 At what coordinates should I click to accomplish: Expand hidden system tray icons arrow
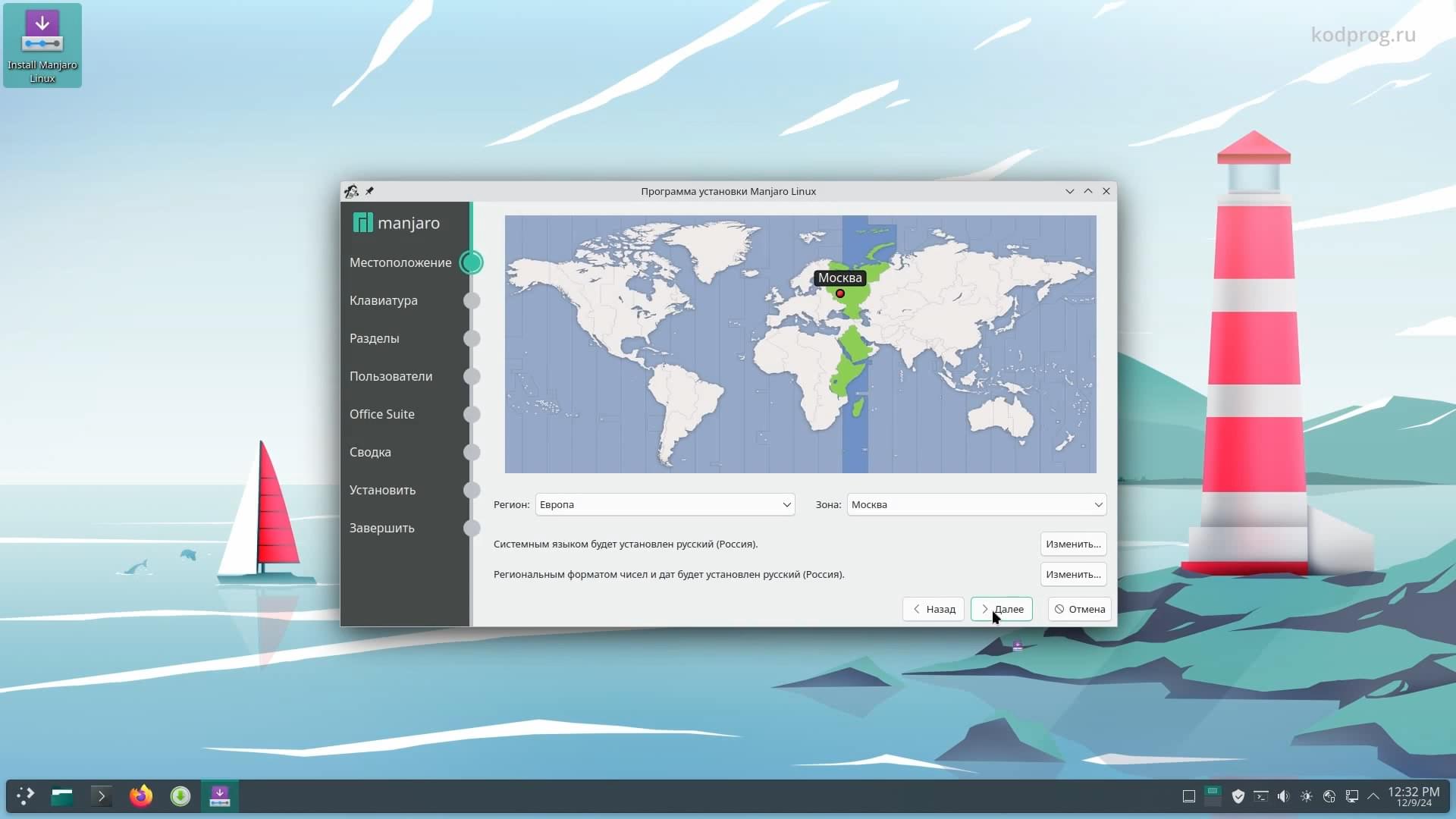(x=1373, y=796)
